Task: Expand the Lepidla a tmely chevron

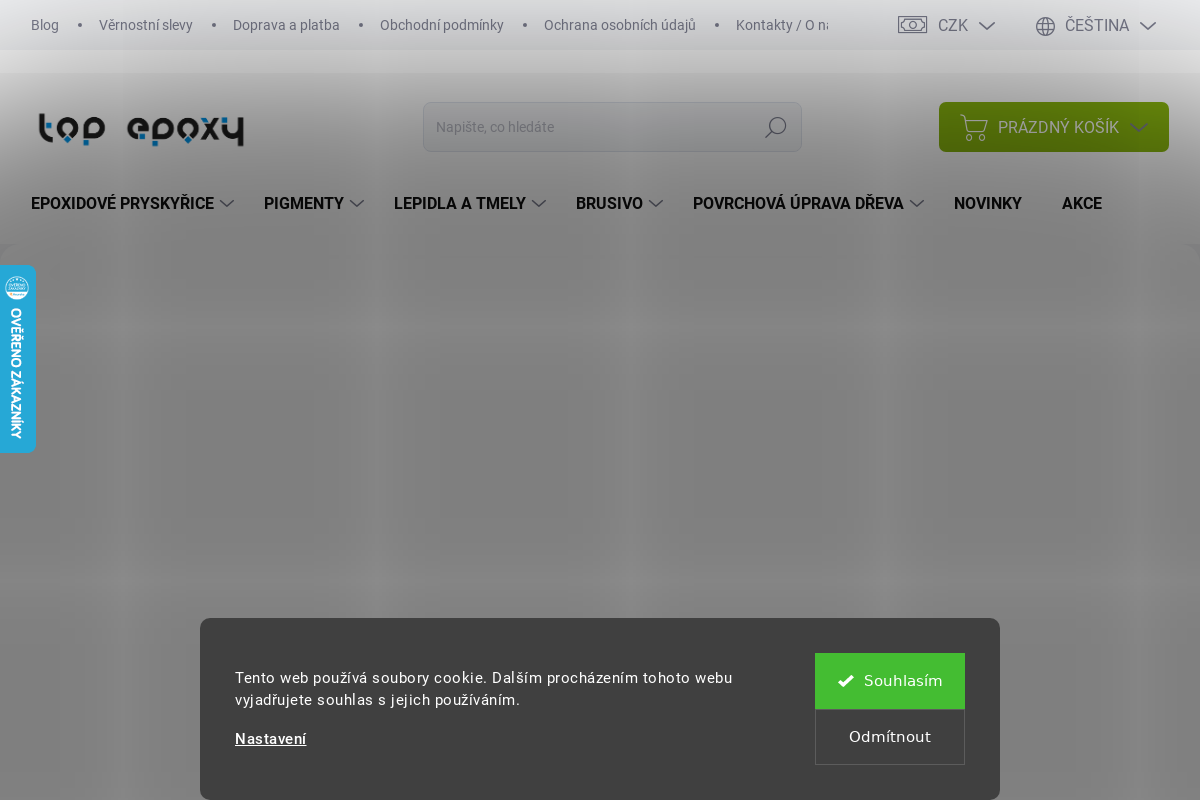Action: point(539,204)
